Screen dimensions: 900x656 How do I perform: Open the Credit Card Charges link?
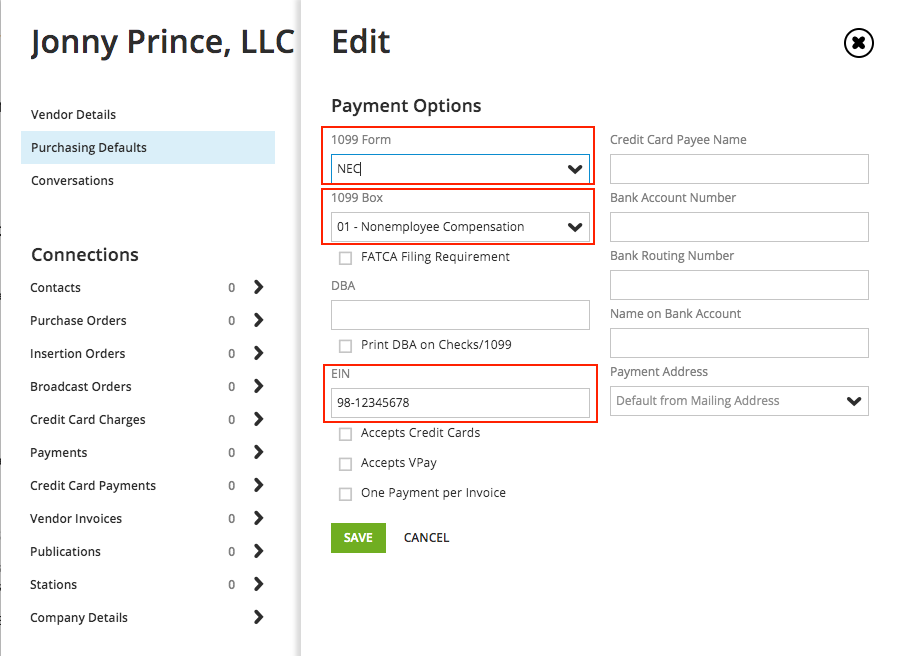coord(88,420)
